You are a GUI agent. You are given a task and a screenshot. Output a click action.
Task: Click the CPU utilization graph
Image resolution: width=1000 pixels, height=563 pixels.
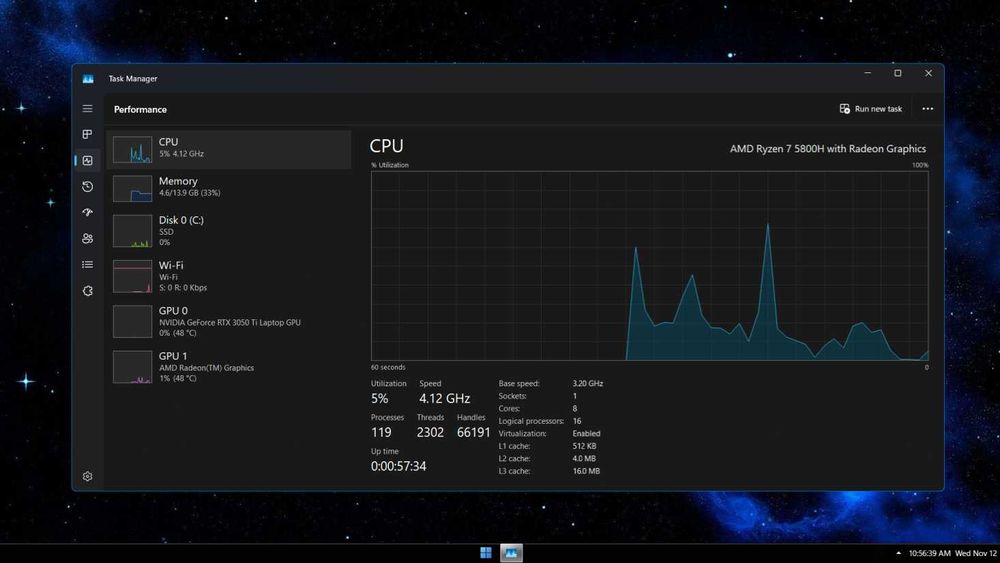click(650, 266)
